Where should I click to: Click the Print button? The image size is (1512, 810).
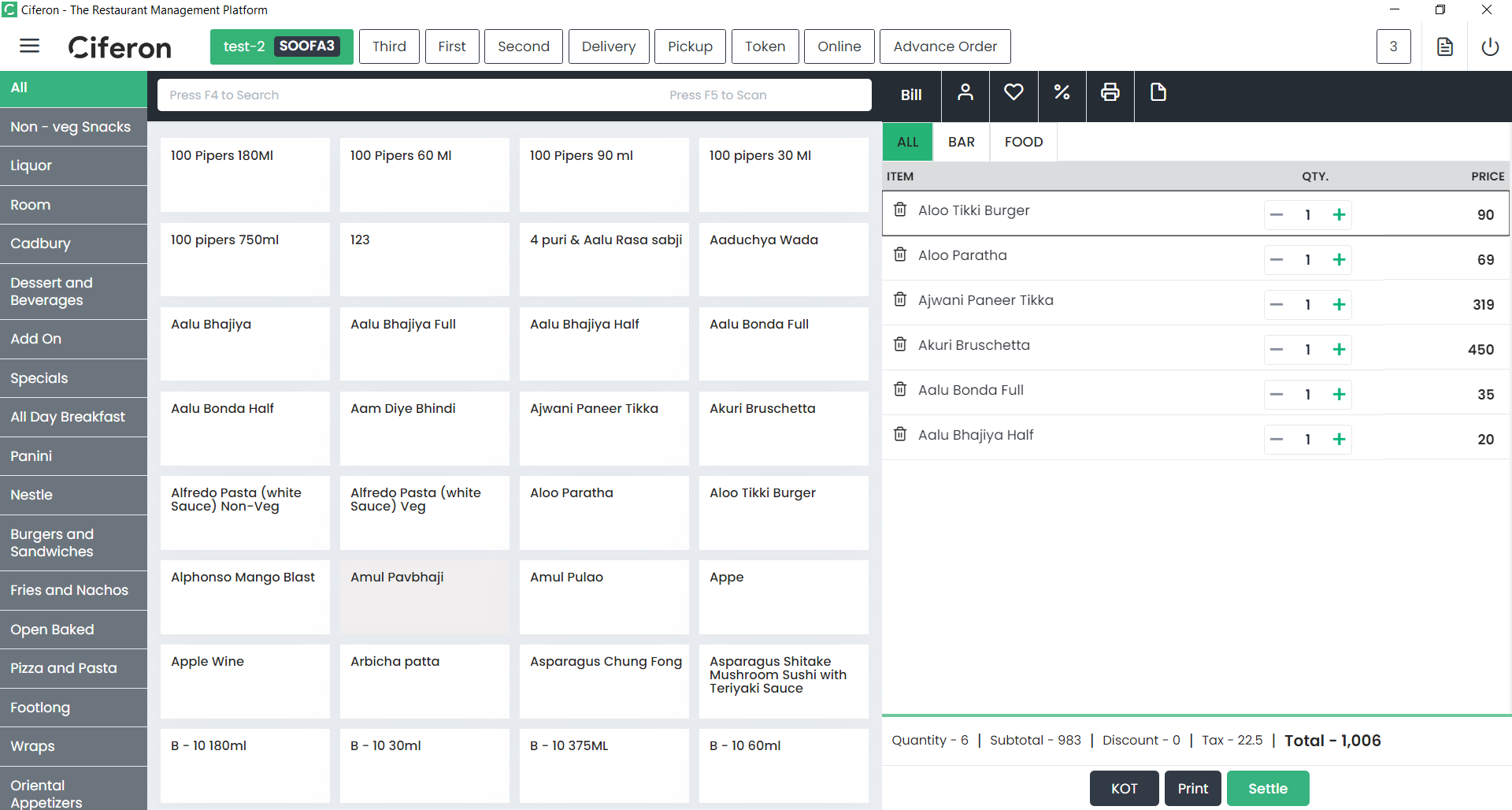click(x=1193, y=788)
